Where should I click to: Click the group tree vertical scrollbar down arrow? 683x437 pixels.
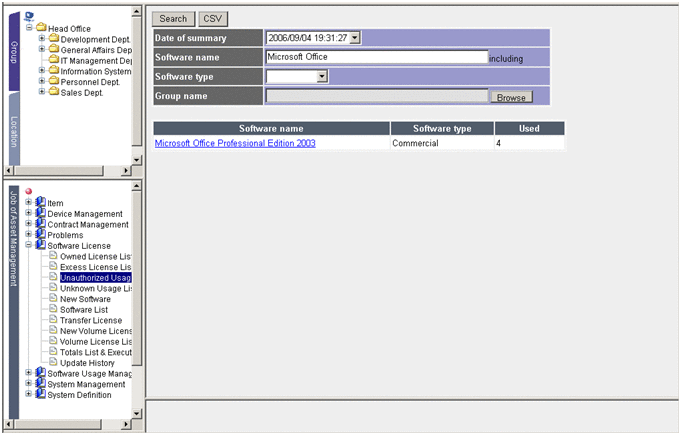pyautogui.click(x=137, y=159)
